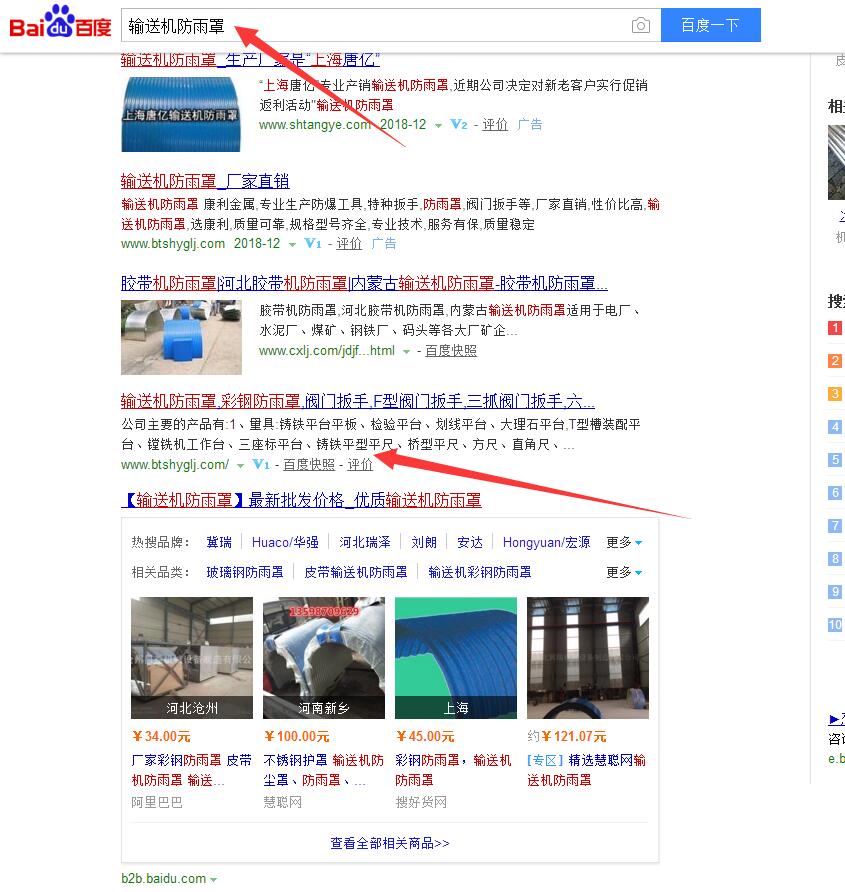Image resolution: width=845 pixels, height=892 pixels.
Task: Click V1 badge next to btshyglj.com 2018-12
Action: (313, 243)
